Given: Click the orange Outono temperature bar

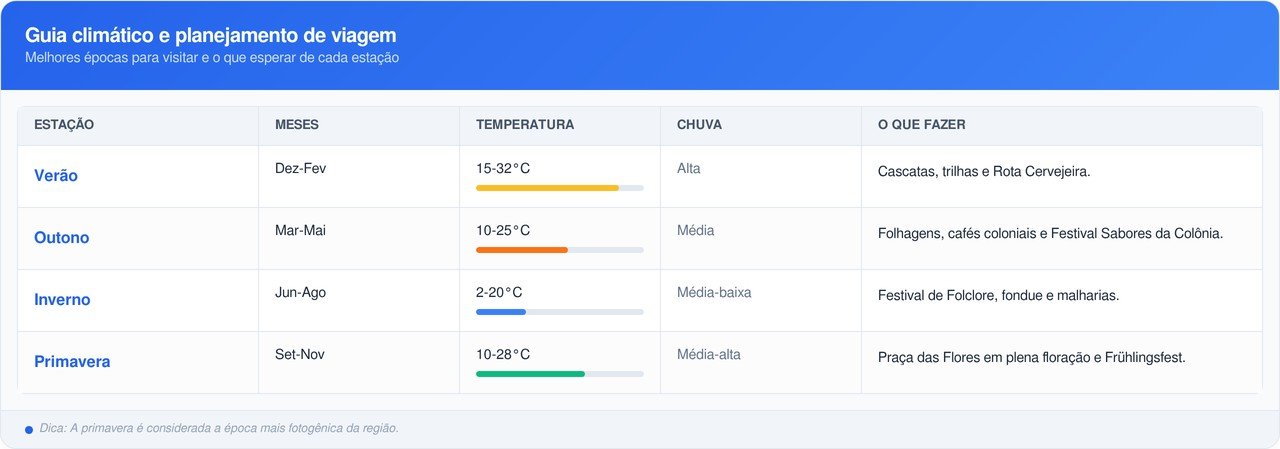Looking at the screenshot, I should pos(522,250).
